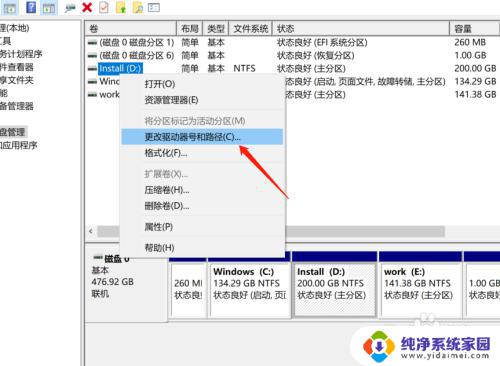The width and height of the screenshot is (500, 366).
Task: Open 帮助(H) from the context menu
Action: click(x=202, y=248)
